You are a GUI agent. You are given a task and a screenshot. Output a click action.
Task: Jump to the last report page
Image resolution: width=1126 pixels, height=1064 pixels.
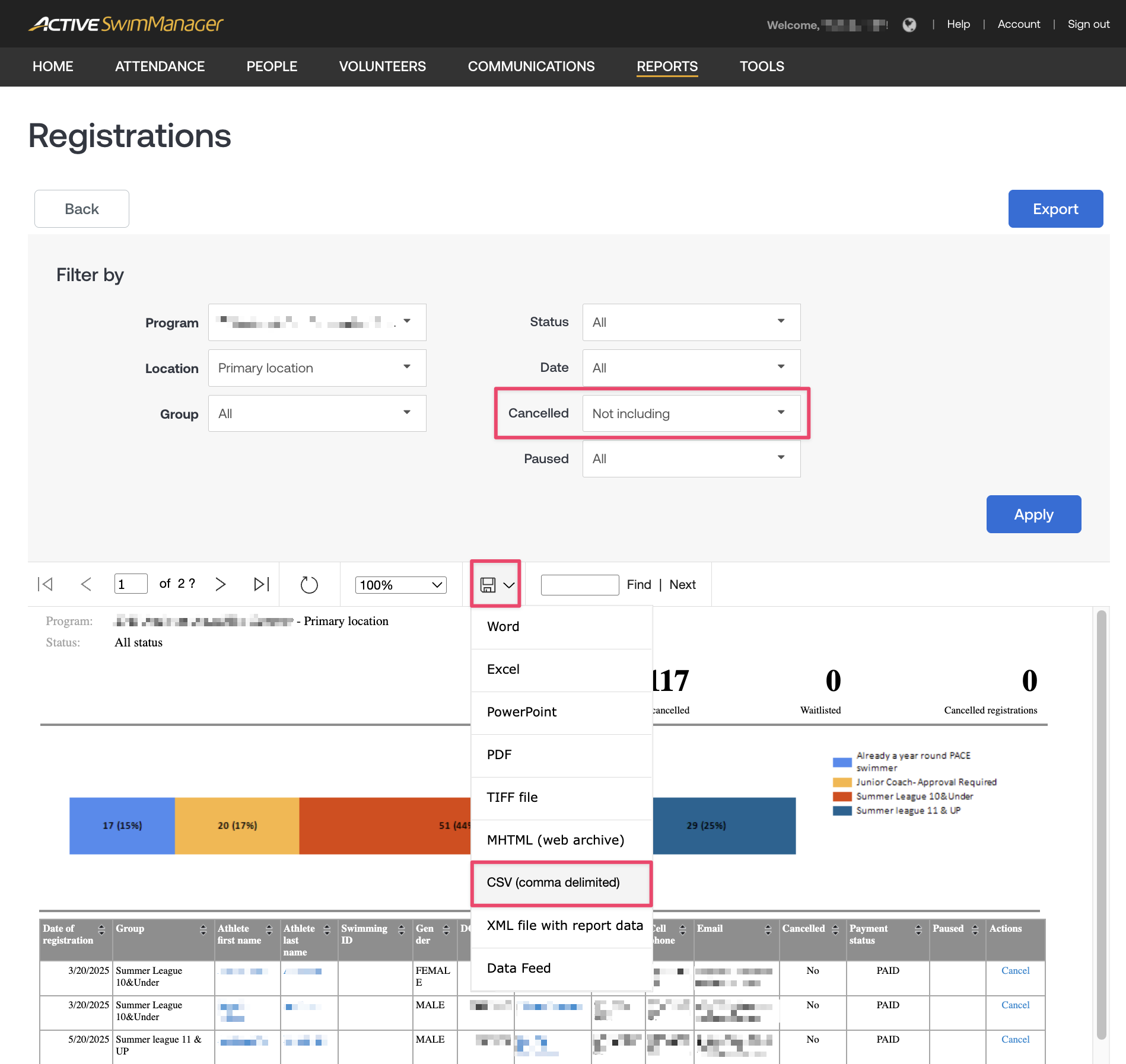pyautogui.click(x=260, y=584)
